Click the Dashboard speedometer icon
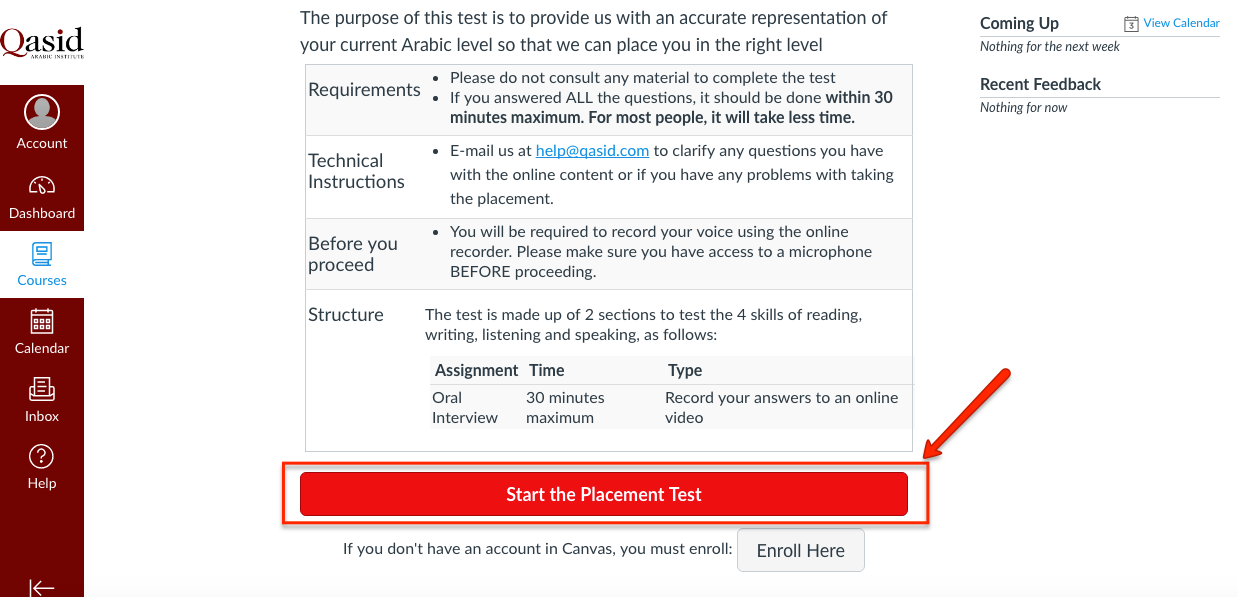Viewport: 1238px width, 597px height. 42,185
